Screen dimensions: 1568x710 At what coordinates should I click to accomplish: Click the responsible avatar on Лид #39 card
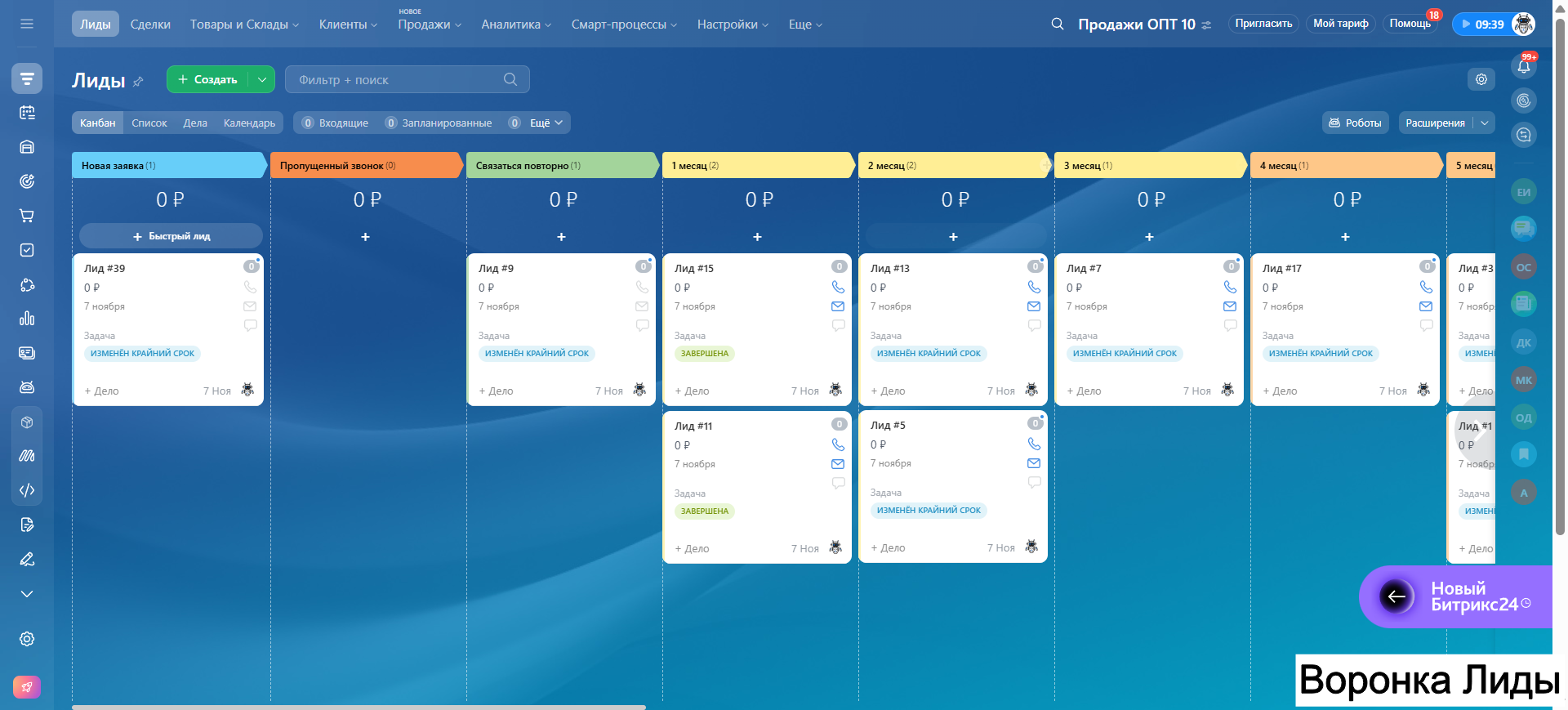pyautogui.click(x=247, y=390)
